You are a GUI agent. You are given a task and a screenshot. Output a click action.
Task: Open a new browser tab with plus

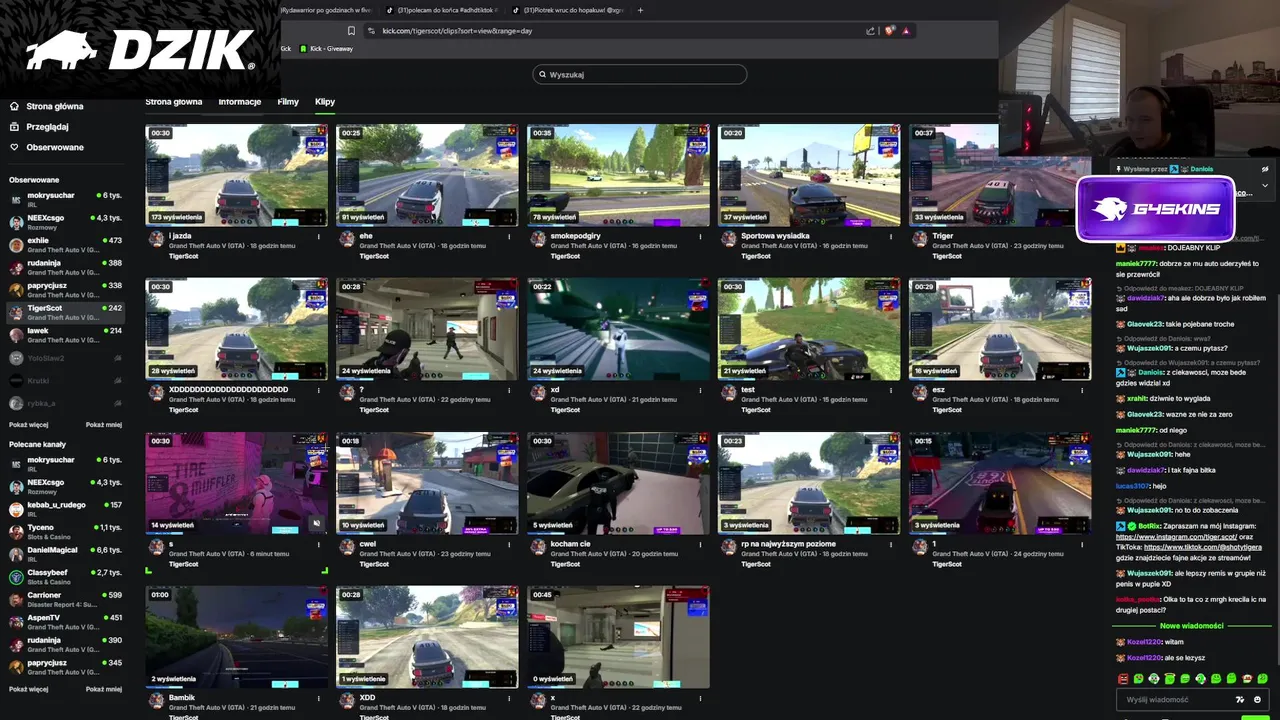(640, 10)
